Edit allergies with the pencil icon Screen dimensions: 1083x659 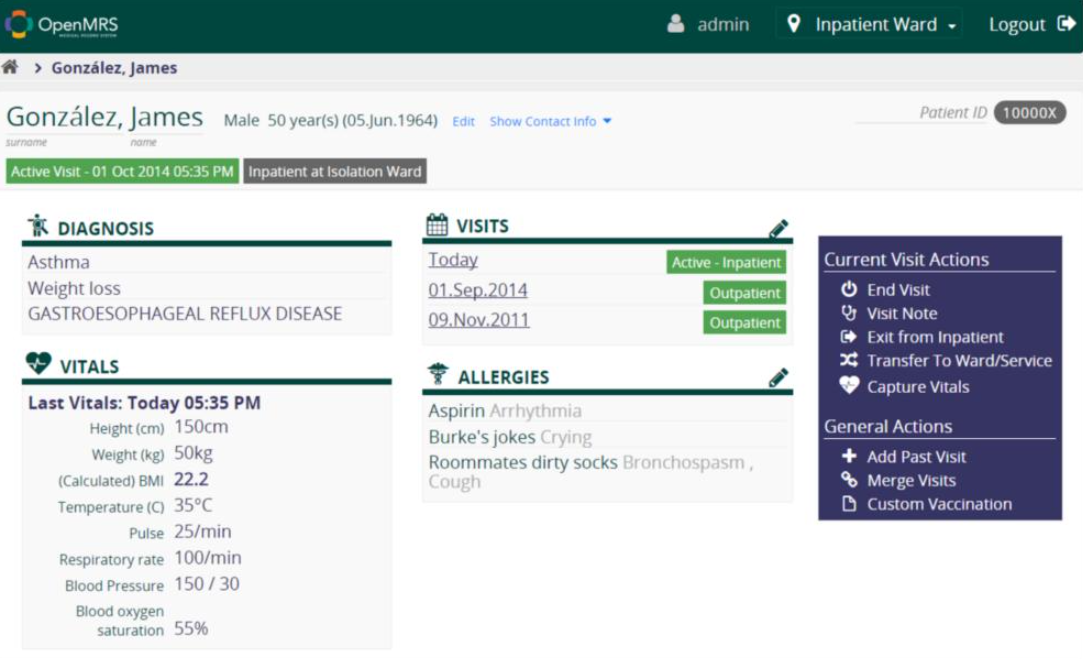tap(778, 377)
